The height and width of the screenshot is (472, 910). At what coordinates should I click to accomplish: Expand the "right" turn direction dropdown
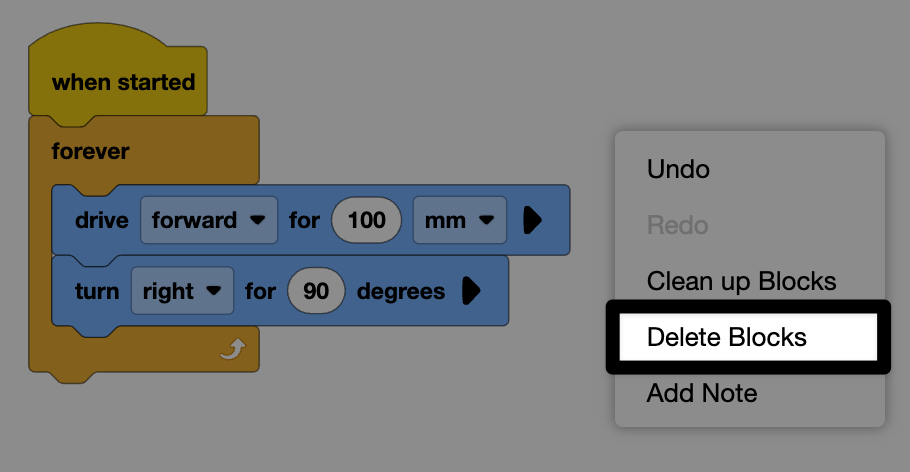pos(181,291)
